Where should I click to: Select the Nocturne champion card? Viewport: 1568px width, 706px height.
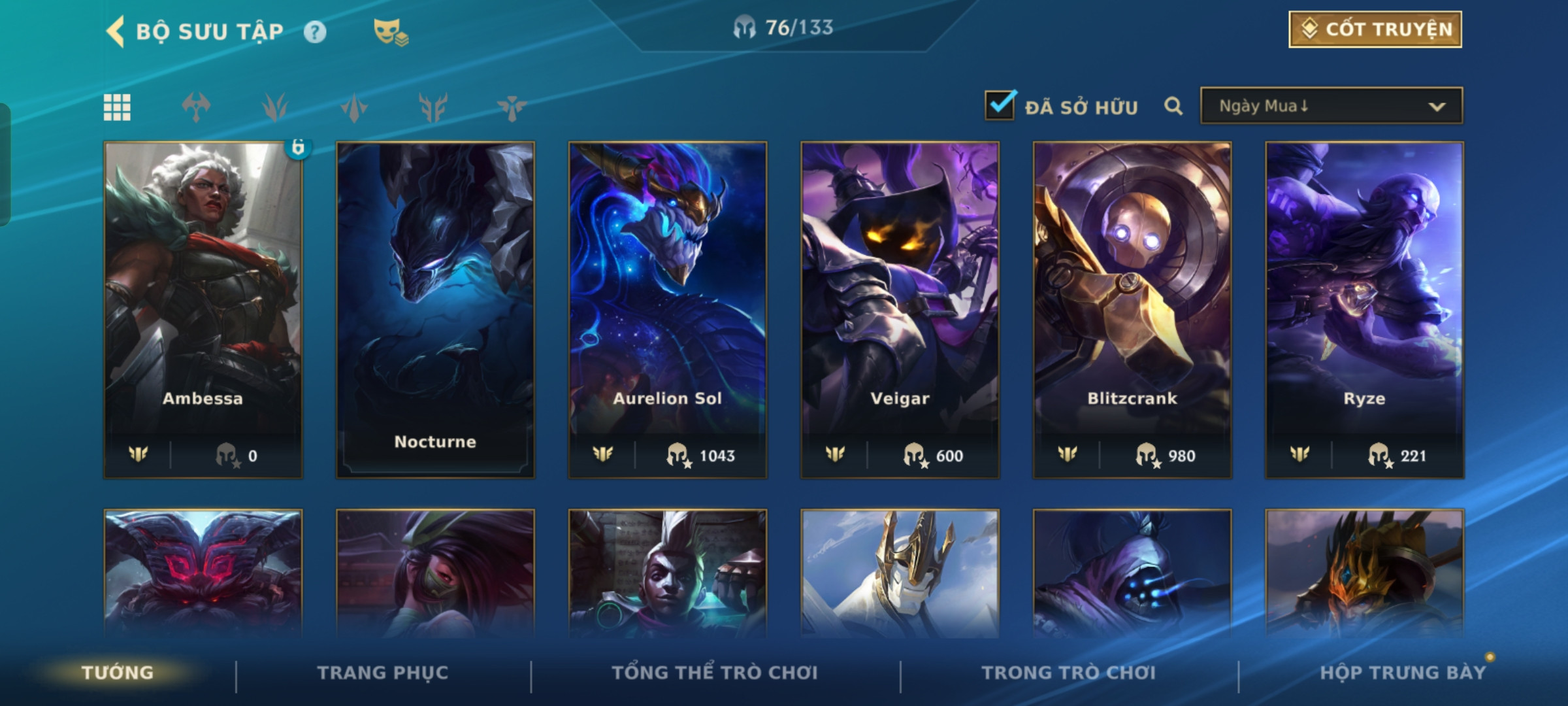(x=435, y=310)
